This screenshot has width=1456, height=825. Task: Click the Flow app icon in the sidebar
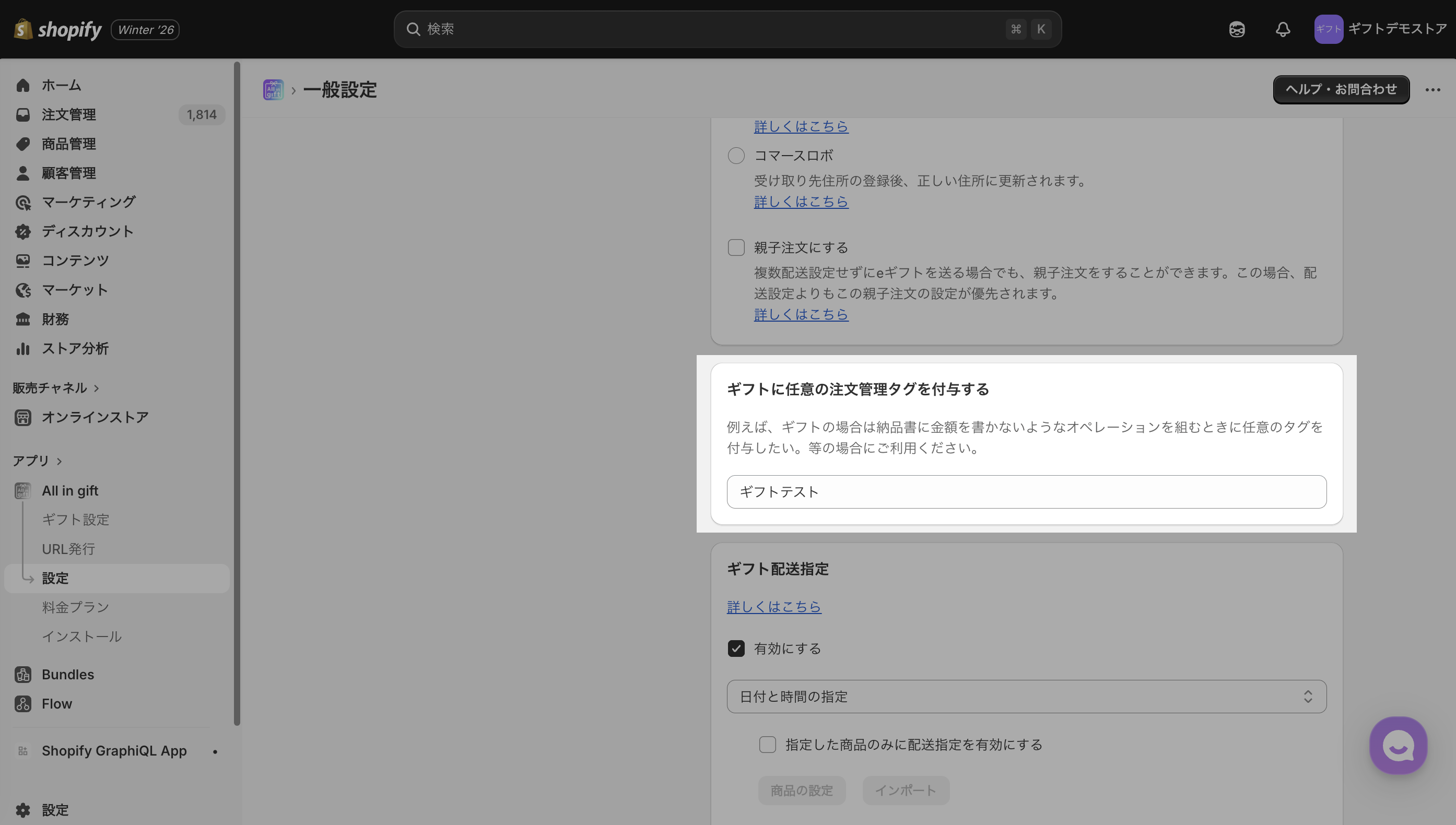[22, 704]
